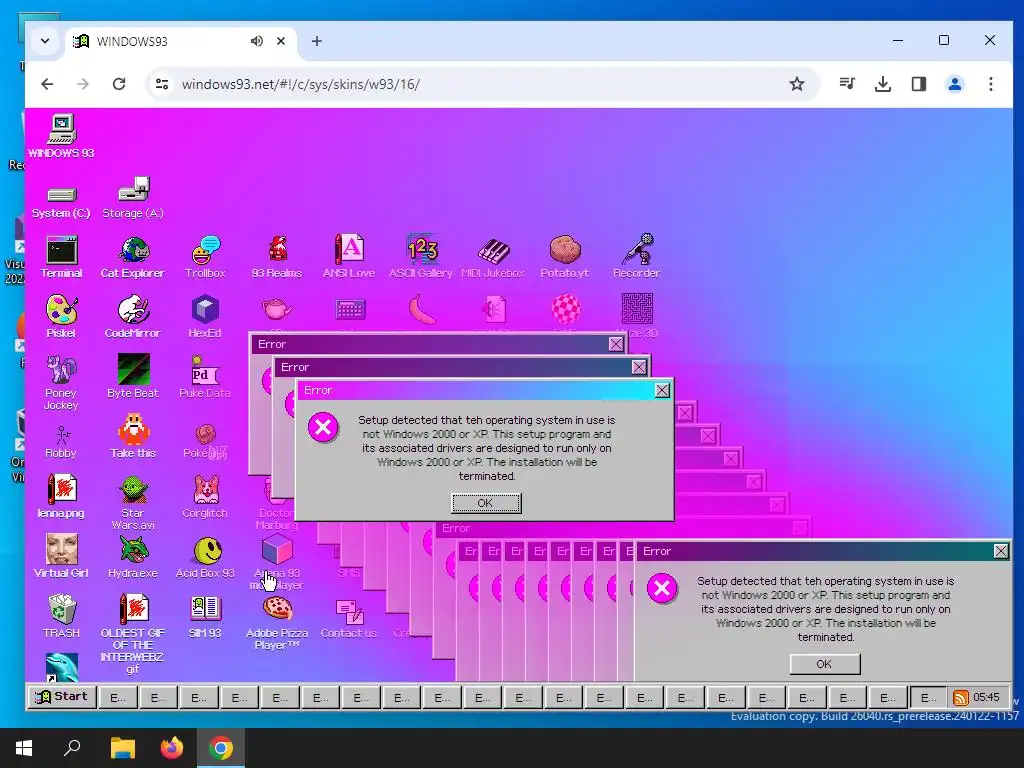Open media controls in Chrome toolbar
The width and height of the screenshot is (1024, 768).
[x=847, y=84]
